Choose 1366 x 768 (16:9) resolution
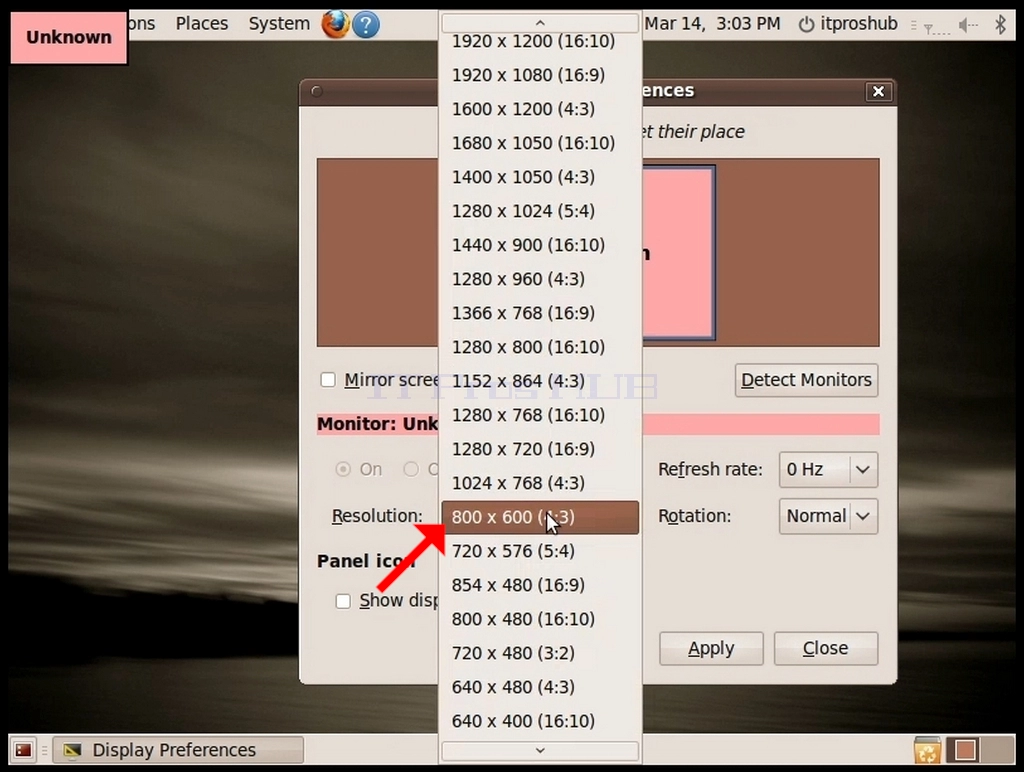This screenshot has width=1024, height=772. pyautogui.click(x=540, y=313)
